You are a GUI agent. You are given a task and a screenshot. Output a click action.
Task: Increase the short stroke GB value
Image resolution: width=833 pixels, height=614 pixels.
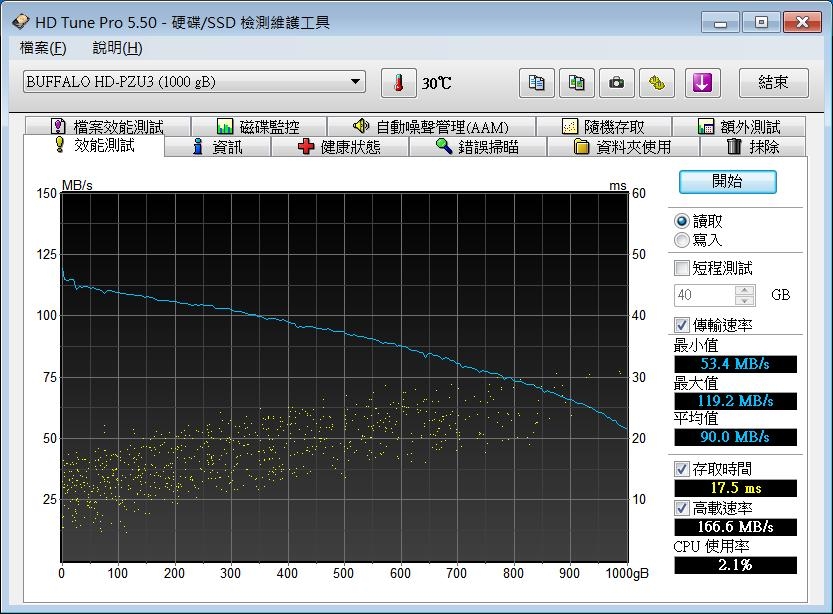(x=745, y=290)
